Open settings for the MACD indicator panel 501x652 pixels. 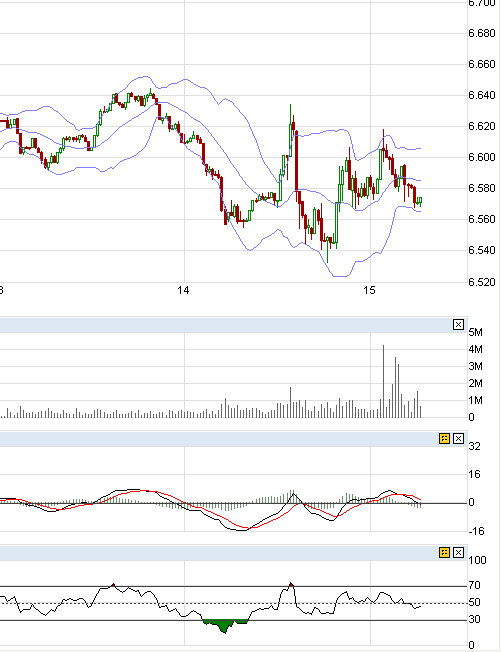click(x=444, y=439)
